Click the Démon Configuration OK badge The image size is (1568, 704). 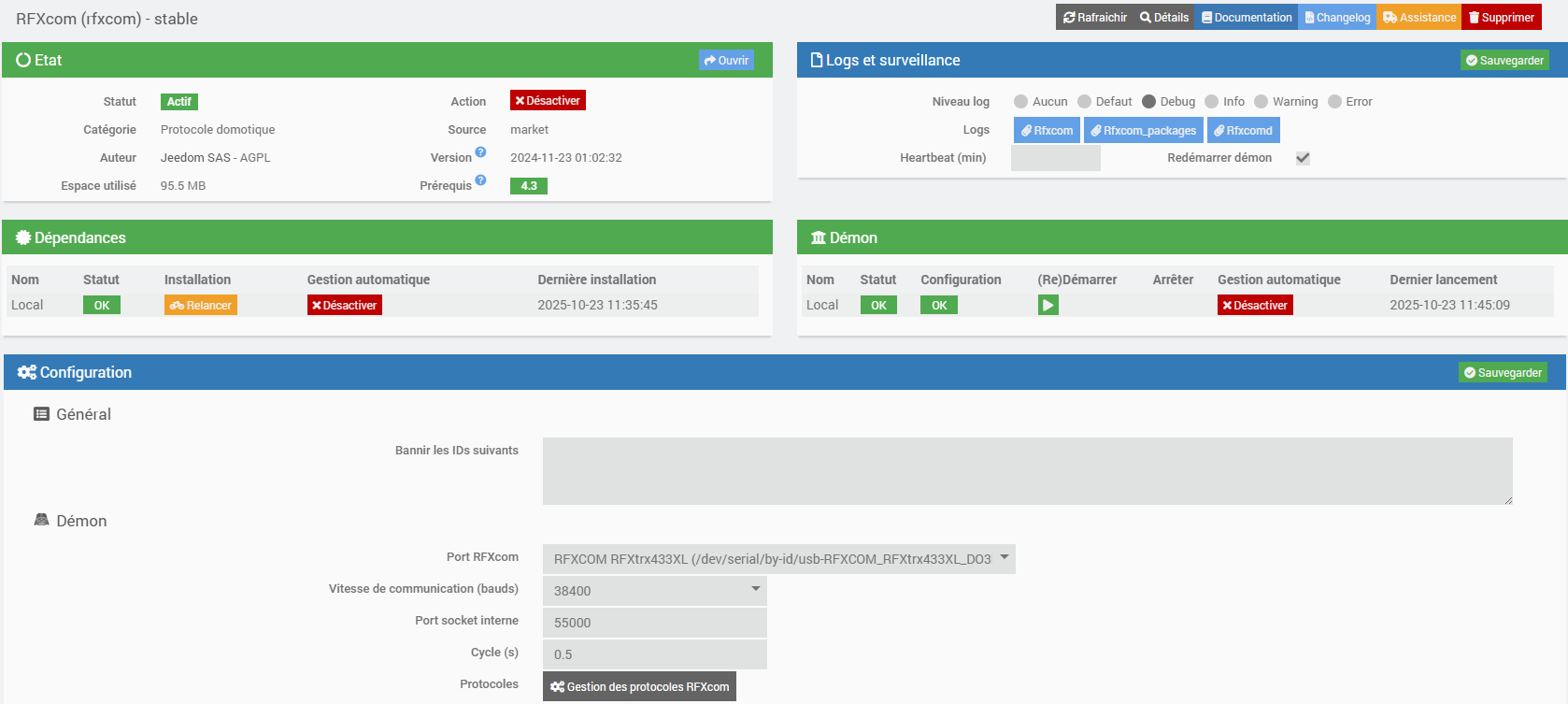(x=939, y=305)
